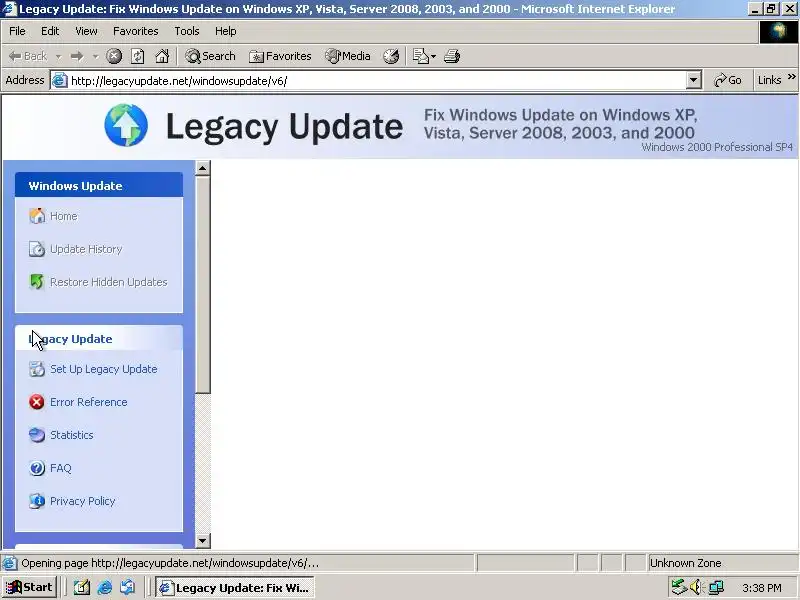Open the Home sidebar link
This screenshot has width=800, height=600.
pyautogui.click(x=64, y=216)
